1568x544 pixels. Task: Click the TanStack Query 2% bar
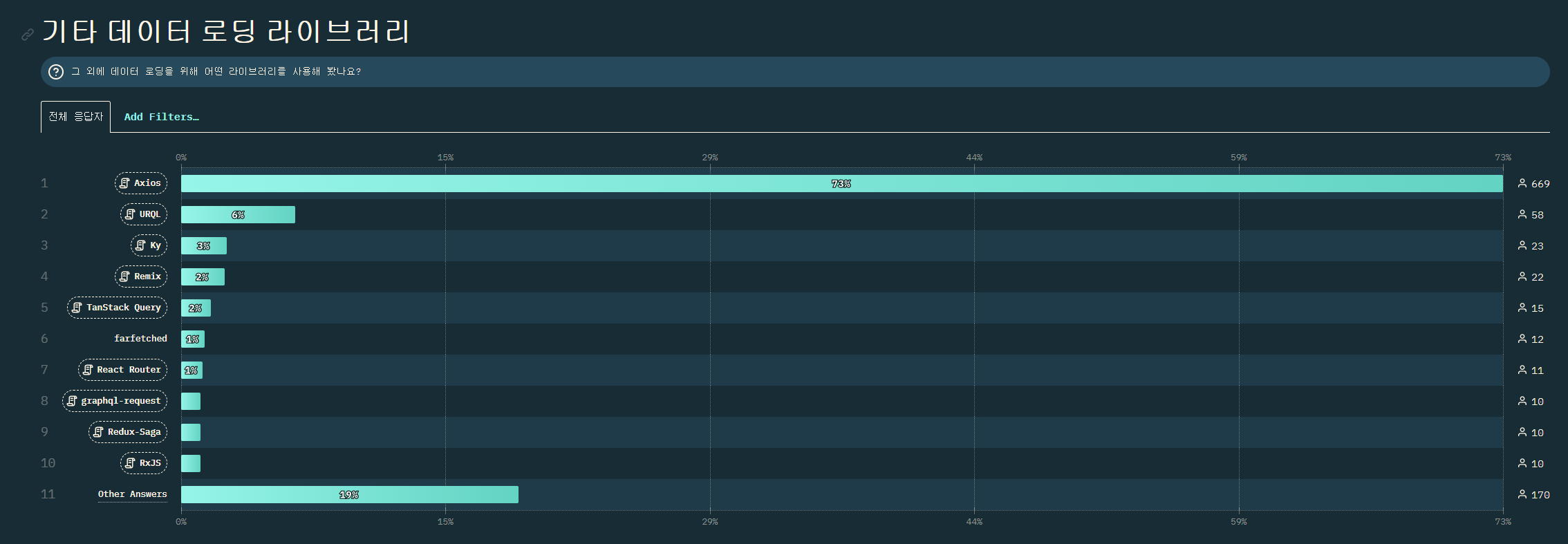click(196, 308)
